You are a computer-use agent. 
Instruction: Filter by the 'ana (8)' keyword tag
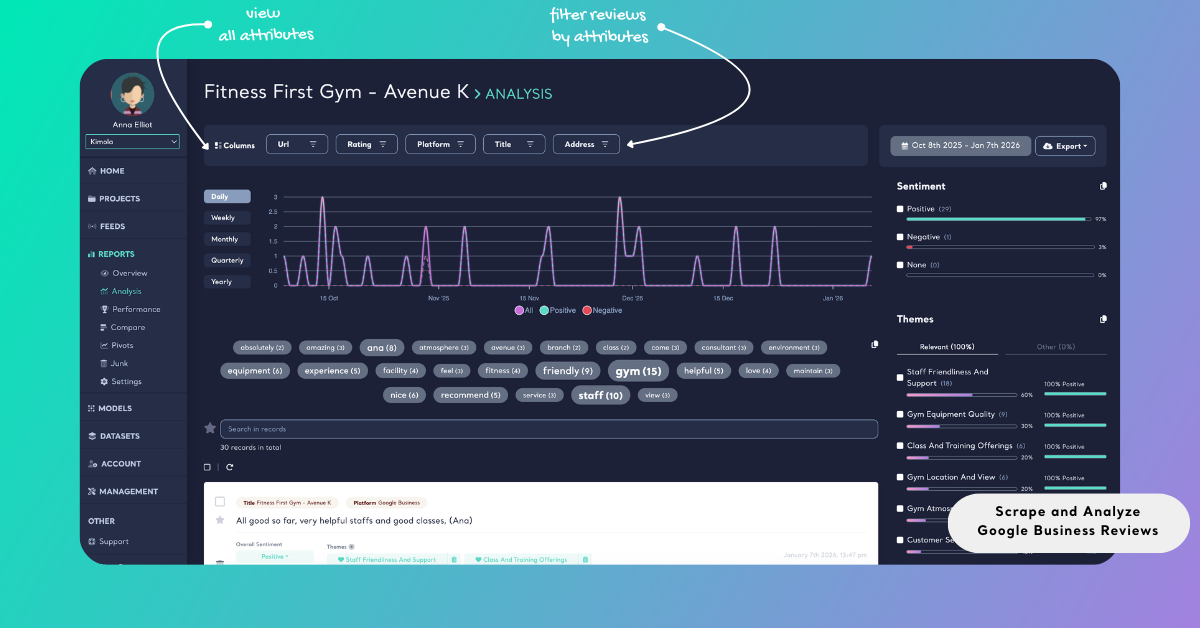(x=382, y=347)
